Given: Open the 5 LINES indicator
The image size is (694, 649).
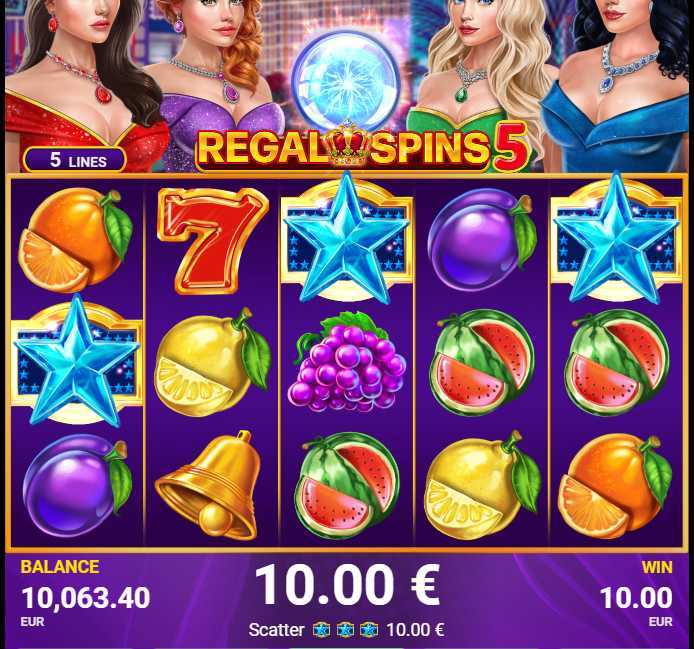Looking at the screenshot, I should [74, 160].
